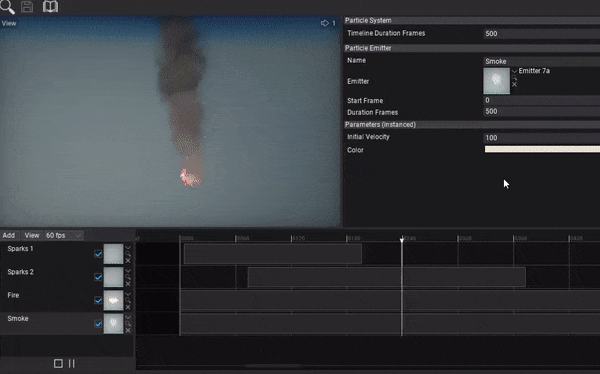Open the documentation book icon
This screenshot has height=374, width=600.
(51, 7)
